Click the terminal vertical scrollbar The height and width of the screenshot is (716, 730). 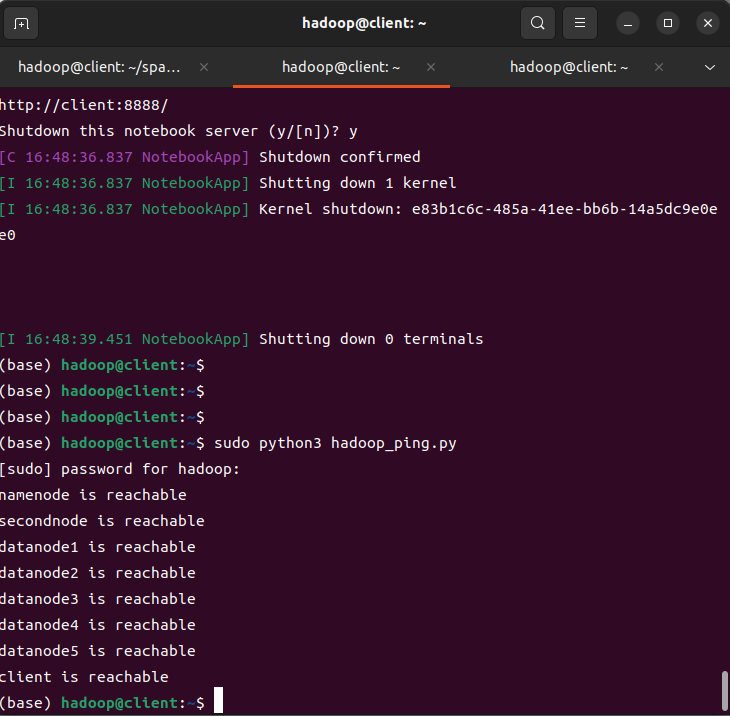point(724,691)
